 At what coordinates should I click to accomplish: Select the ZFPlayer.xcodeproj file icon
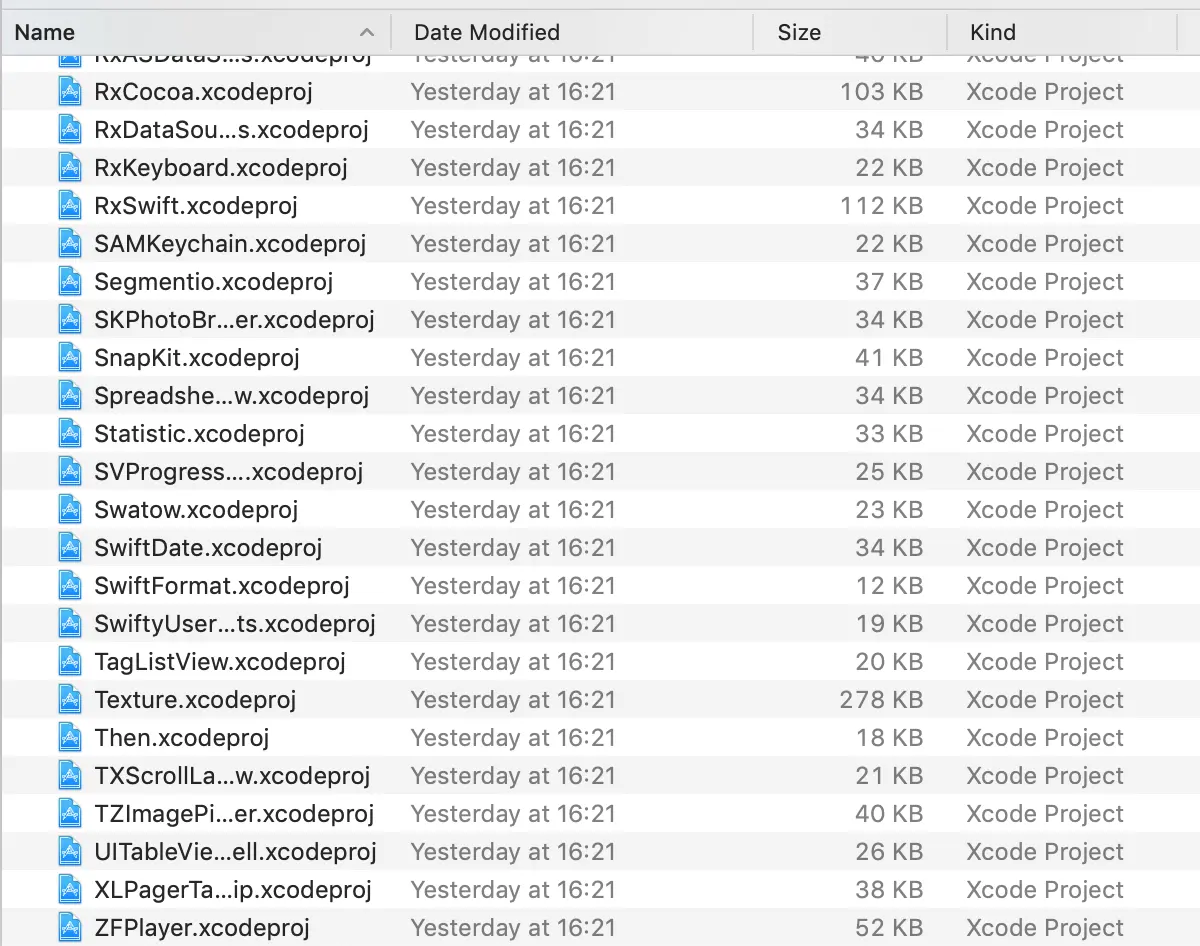[70, 928]
